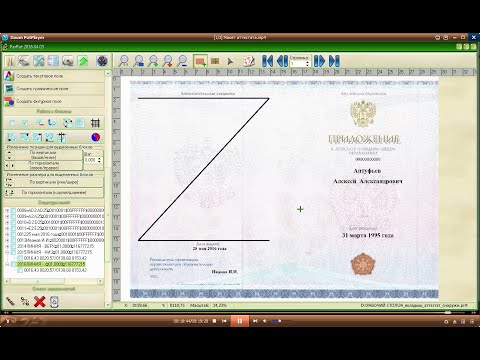This screenshot has width=480, height=360.
Task: Collapse the '2015 ЛИНИЯ' tree row
Action: 7,252
